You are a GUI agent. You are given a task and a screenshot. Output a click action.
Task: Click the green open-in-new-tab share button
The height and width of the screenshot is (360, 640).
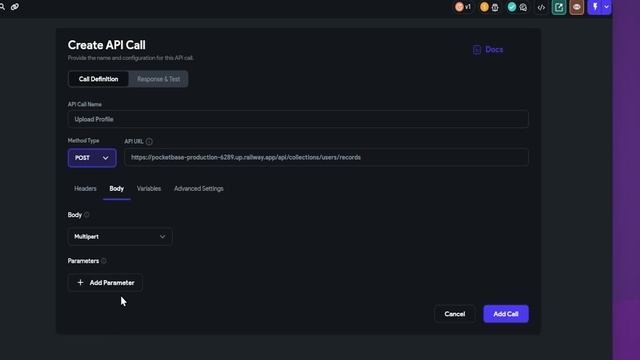[x=559, y=7]
